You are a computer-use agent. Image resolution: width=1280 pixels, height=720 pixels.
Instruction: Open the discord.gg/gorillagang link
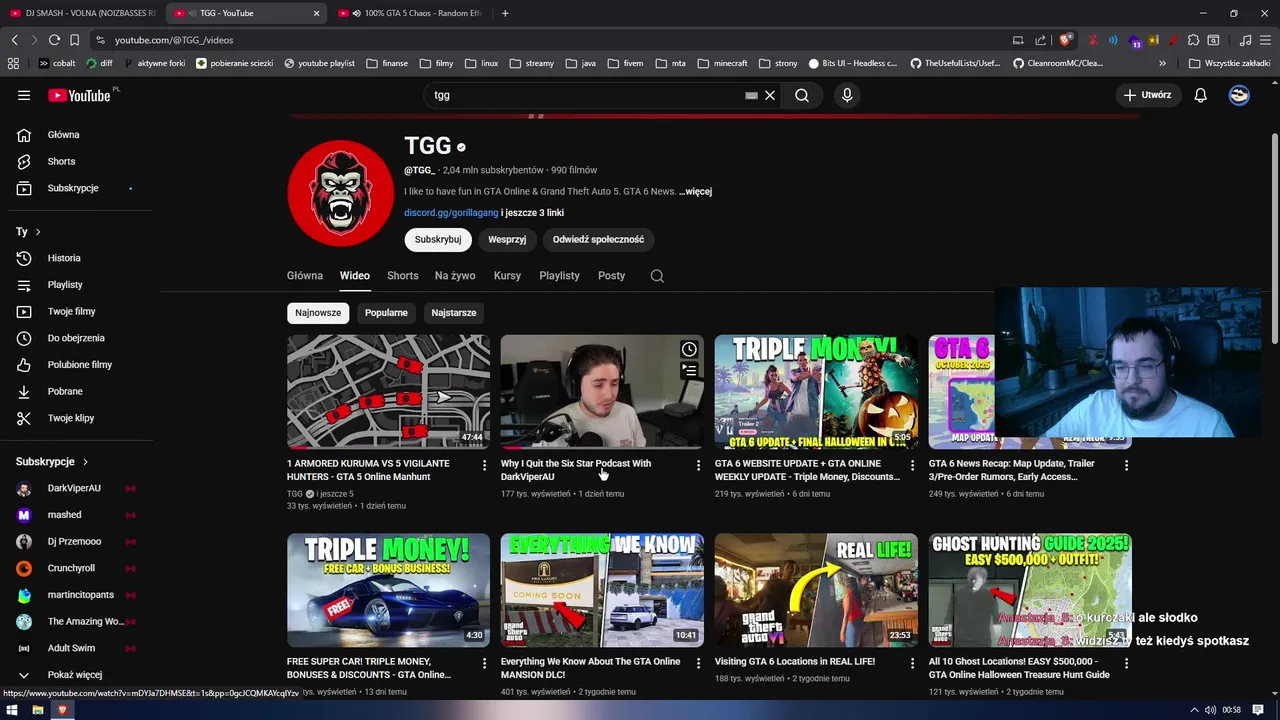click(x=451, y=213)
